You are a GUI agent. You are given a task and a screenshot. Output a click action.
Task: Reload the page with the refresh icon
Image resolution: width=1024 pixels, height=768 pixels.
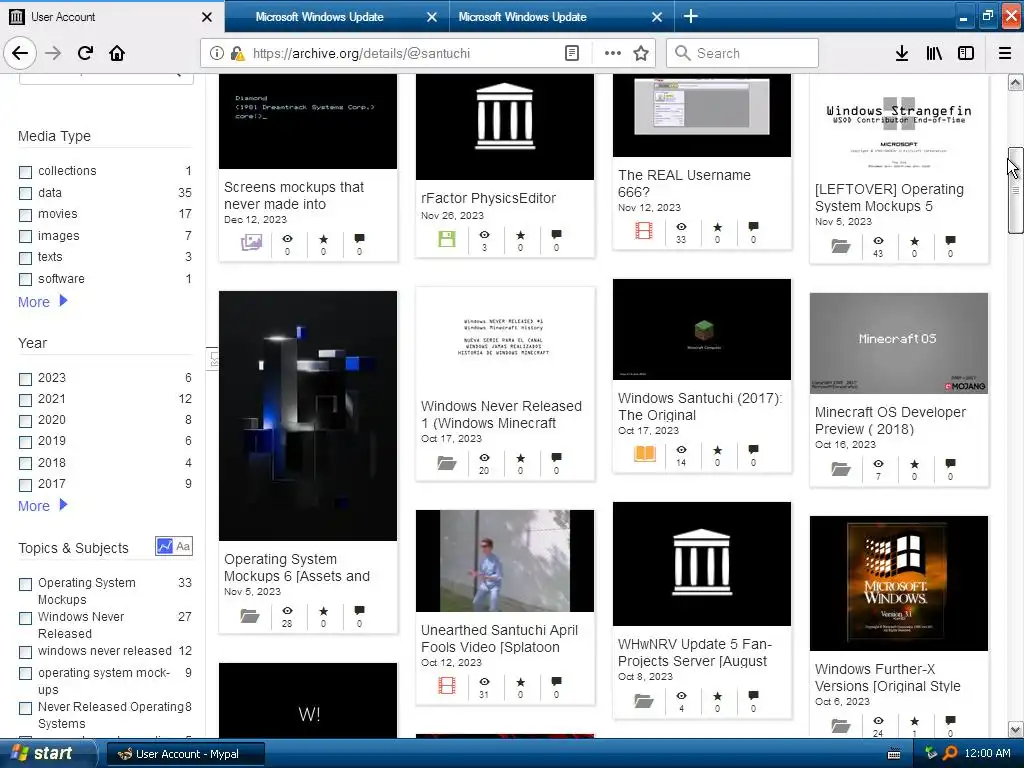pyautogui.click(x=85, y=53)
